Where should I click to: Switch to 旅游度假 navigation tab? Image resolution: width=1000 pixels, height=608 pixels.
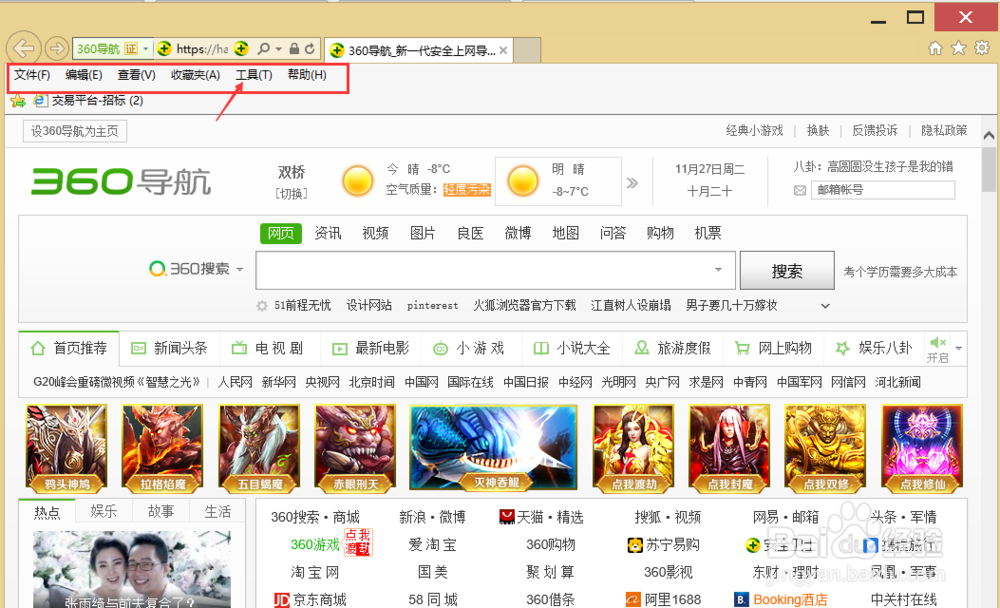[673, 348]
